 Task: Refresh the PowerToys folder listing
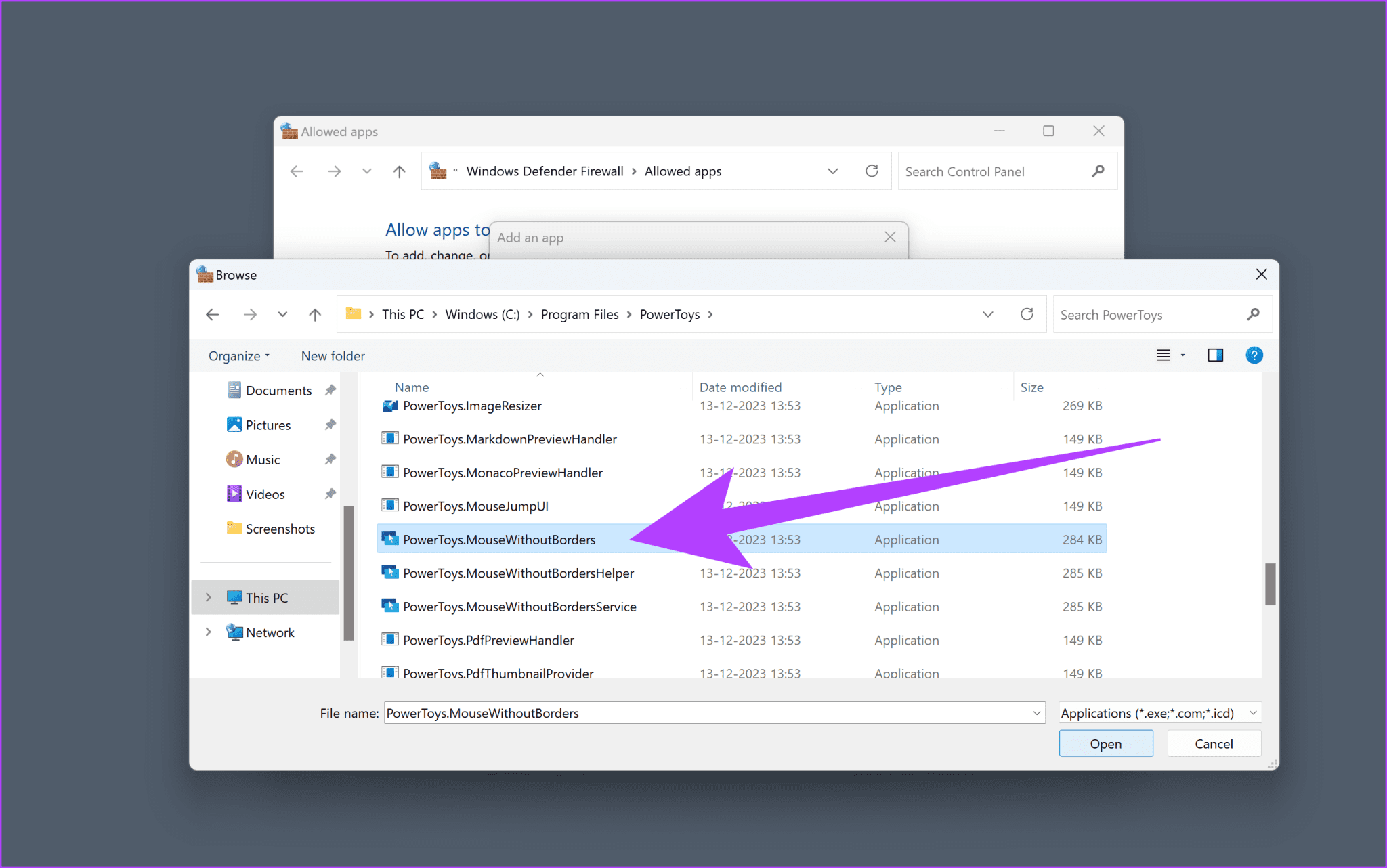click(x=1027, y=314)
